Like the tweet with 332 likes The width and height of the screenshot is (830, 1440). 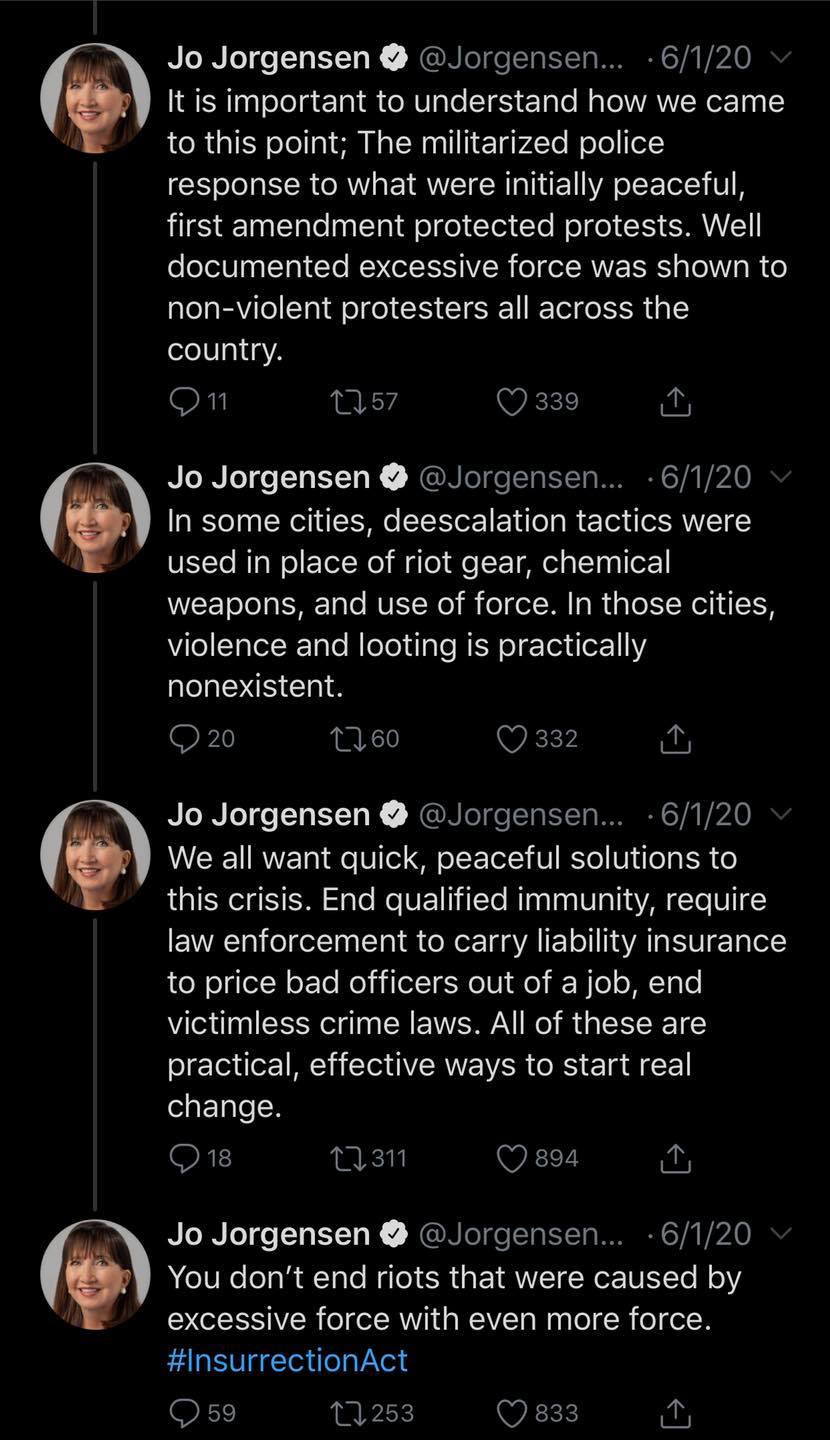click(512, 739)
